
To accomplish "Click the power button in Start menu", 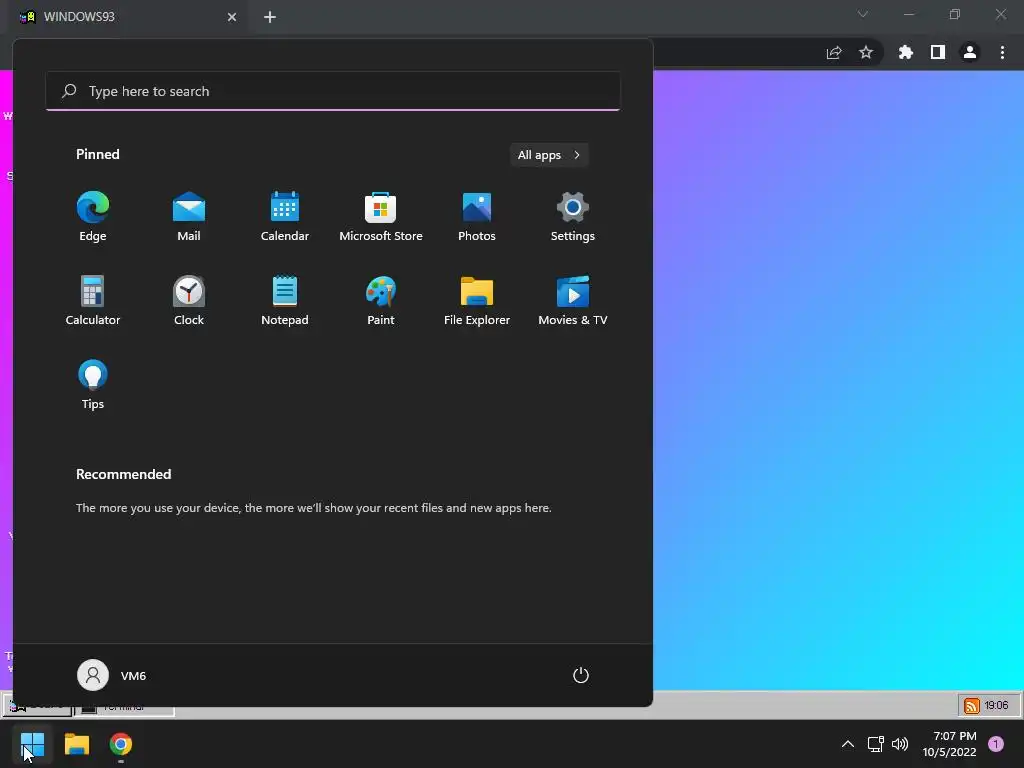I will (x=581, y=675).
